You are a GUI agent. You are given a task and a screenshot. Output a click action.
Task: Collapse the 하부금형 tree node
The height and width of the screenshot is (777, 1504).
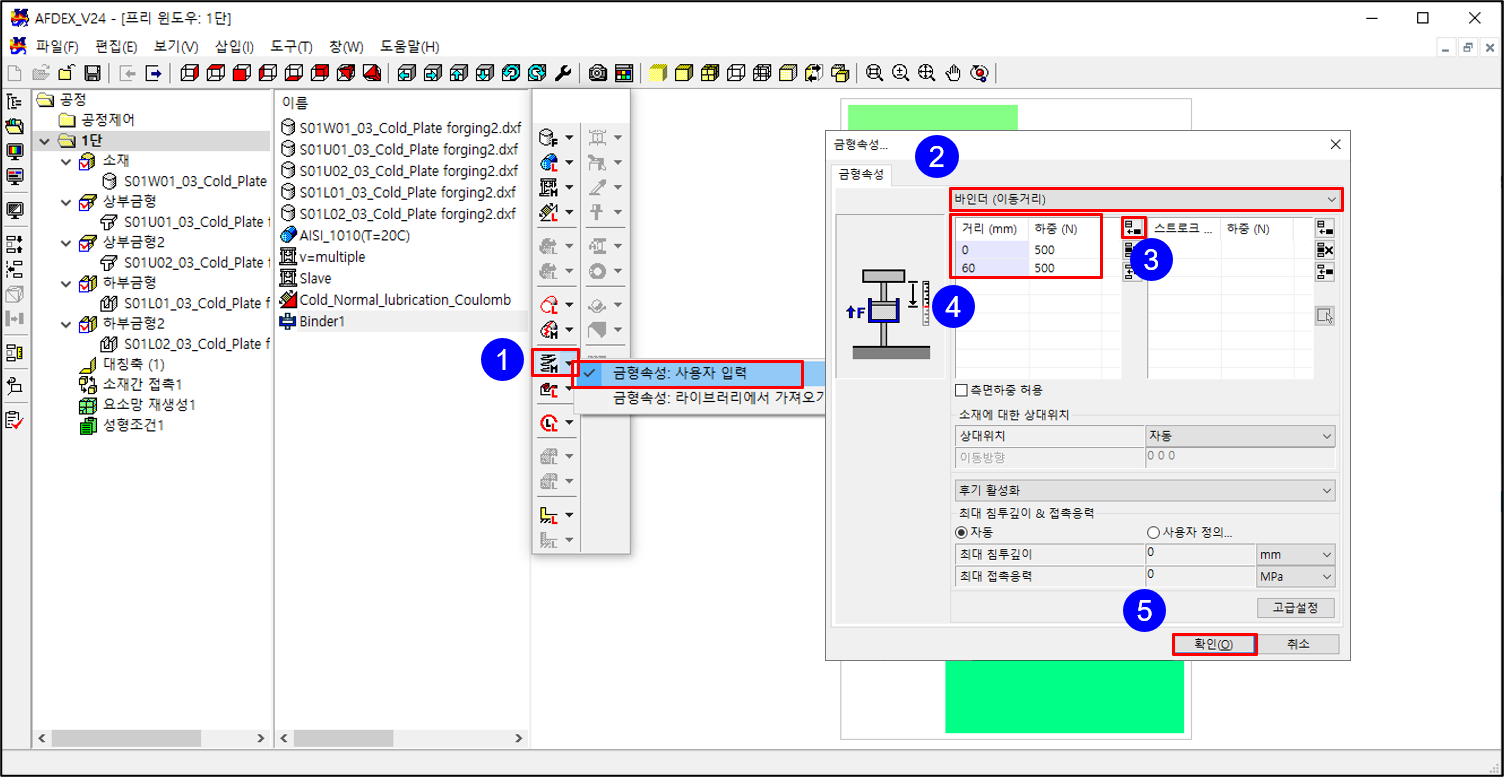[66, 283]
